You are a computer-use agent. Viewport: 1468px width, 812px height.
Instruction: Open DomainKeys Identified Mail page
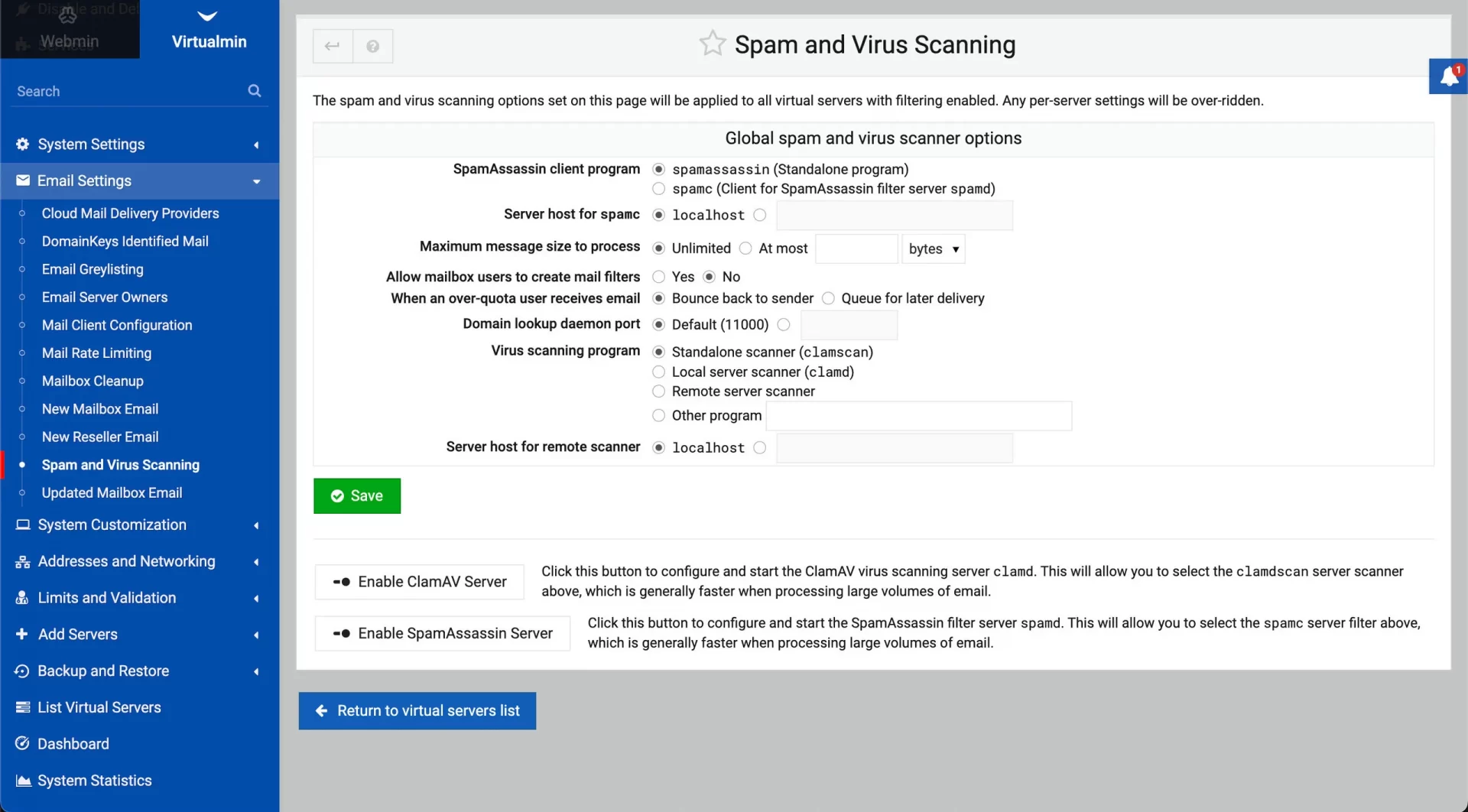125,241
